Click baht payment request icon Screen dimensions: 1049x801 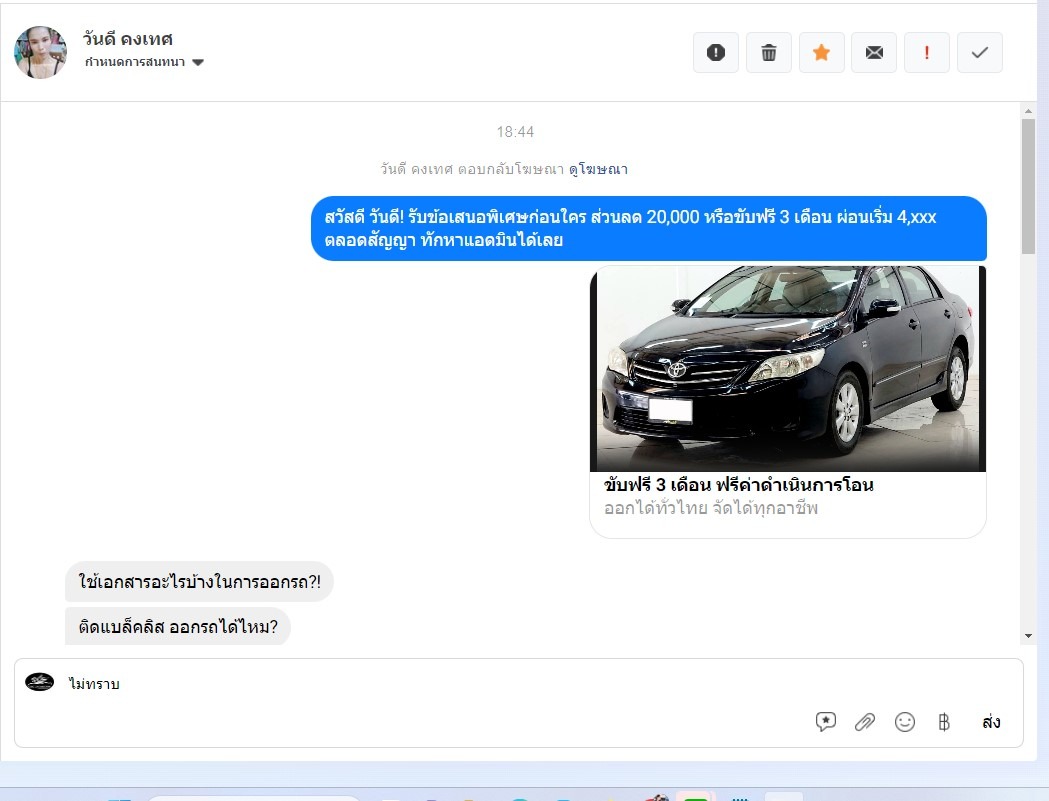(x=944, y=722)
